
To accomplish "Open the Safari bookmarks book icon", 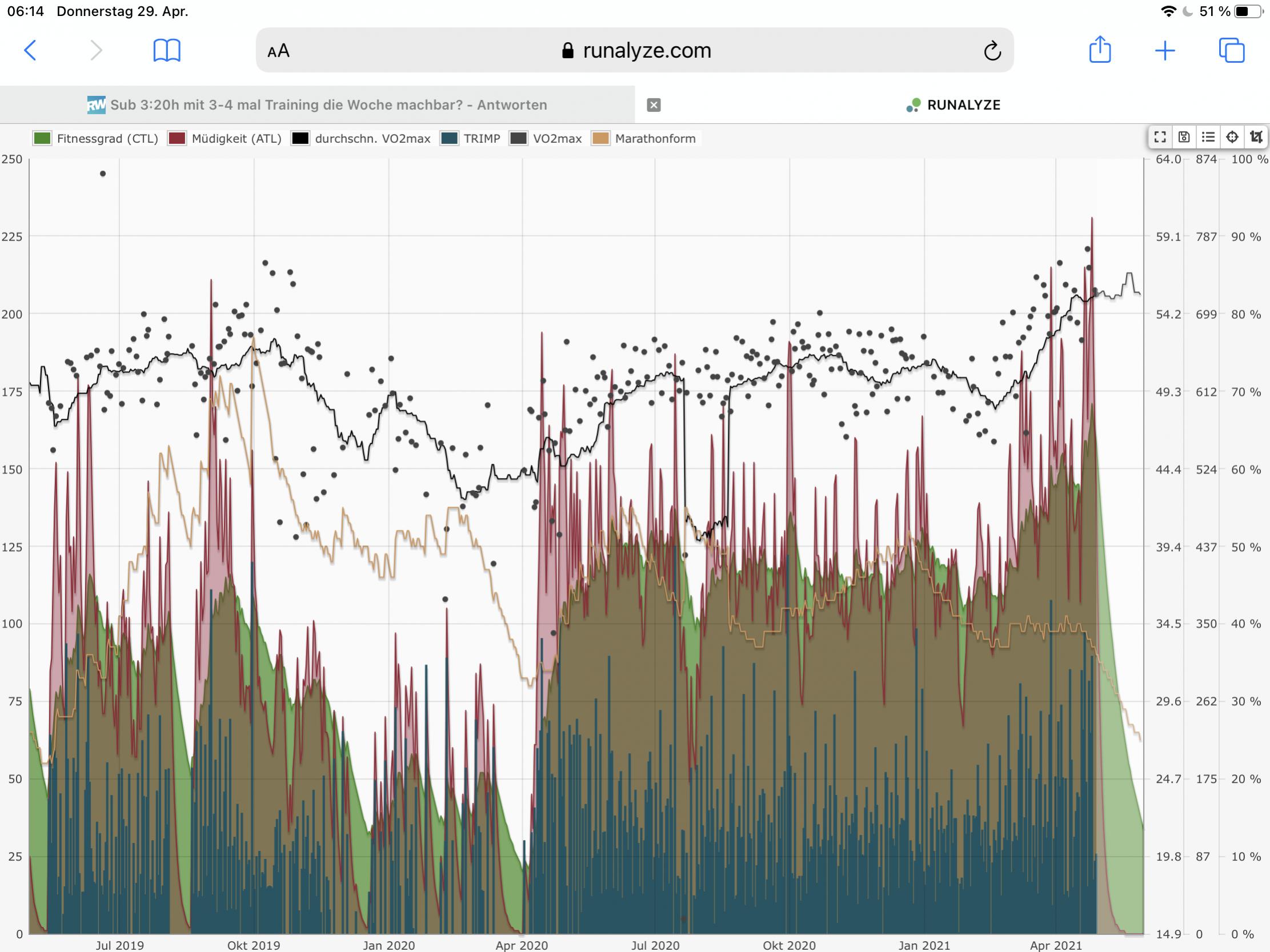I will [x=167, y=50].
